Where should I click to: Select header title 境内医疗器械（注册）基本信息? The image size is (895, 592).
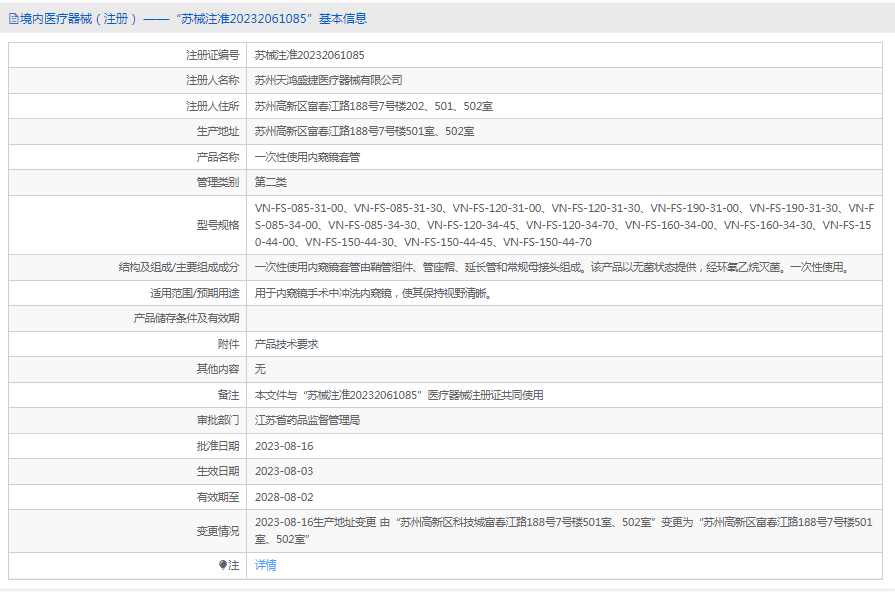coord(193,19)
